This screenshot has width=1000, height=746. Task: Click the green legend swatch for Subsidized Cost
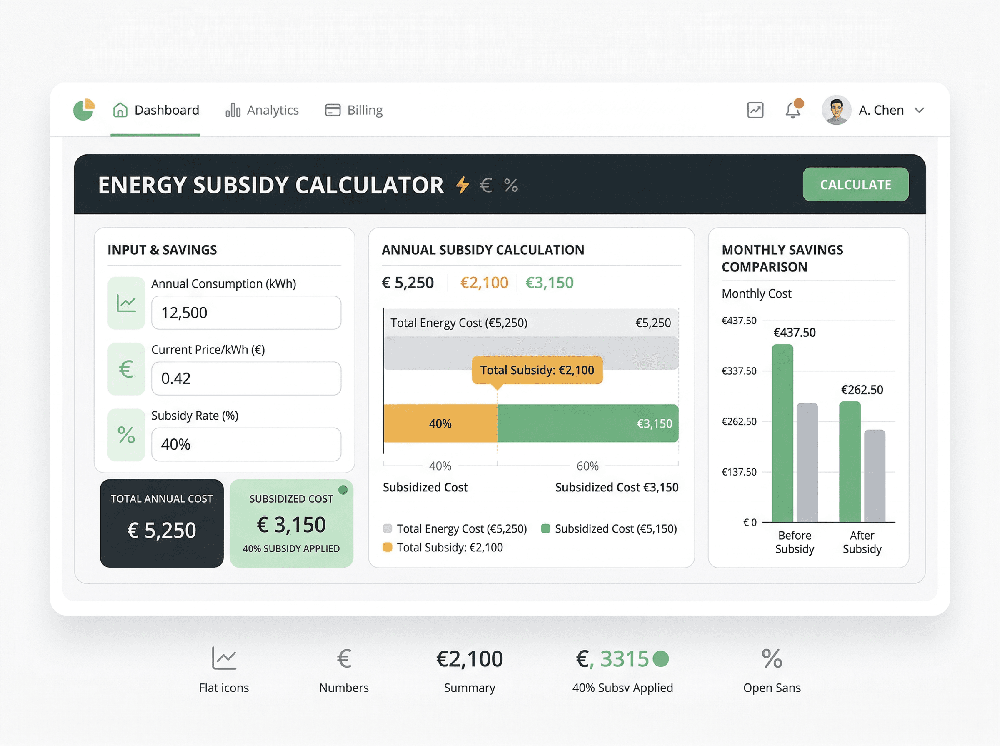click(x=545, y=529)
